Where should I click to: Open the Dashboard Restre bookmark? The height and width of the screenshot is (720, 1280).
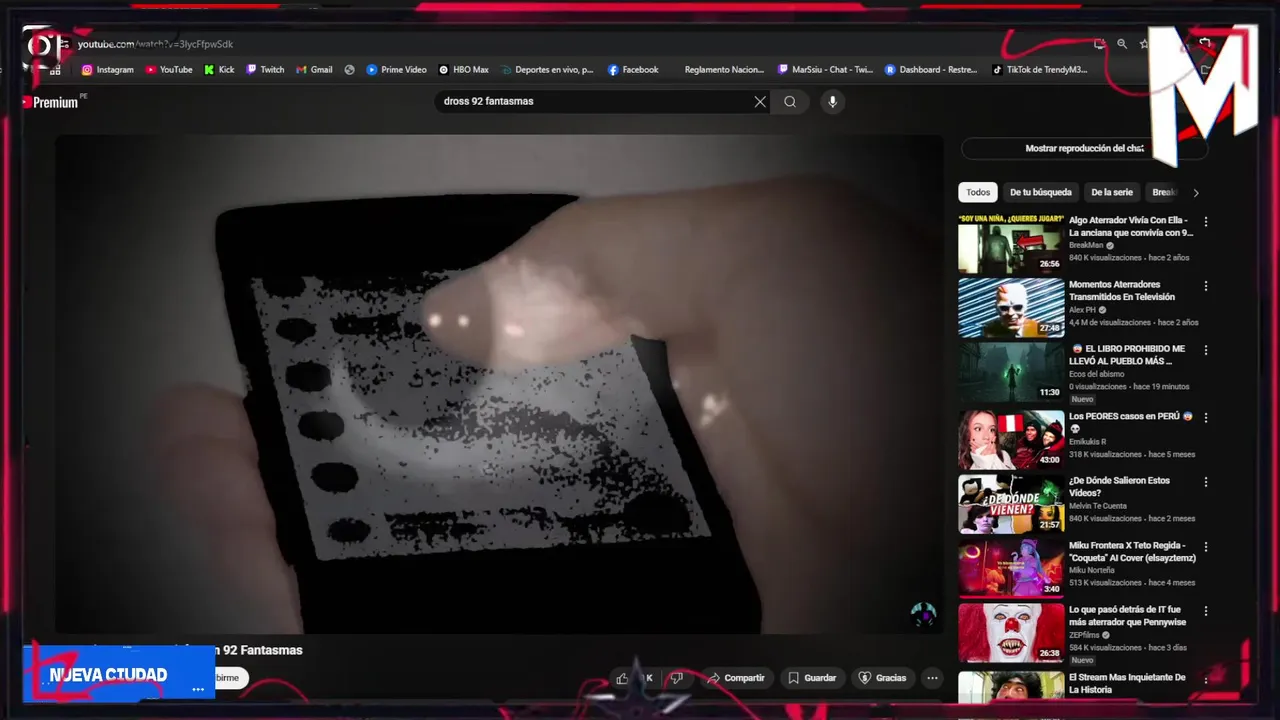[931, 70]
